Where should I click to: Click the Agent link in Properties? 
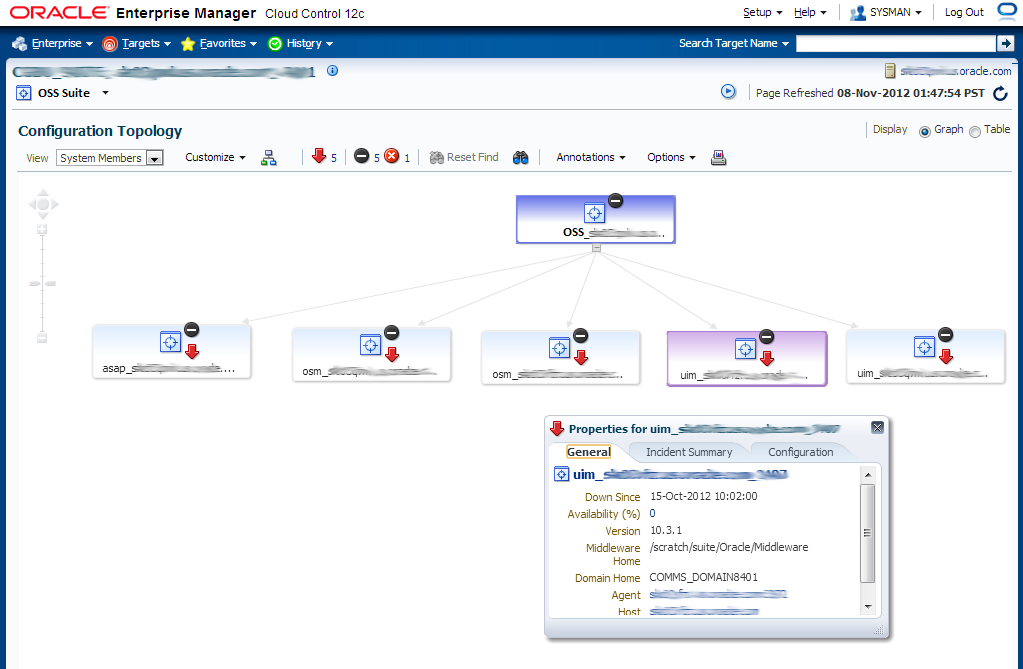718,595
